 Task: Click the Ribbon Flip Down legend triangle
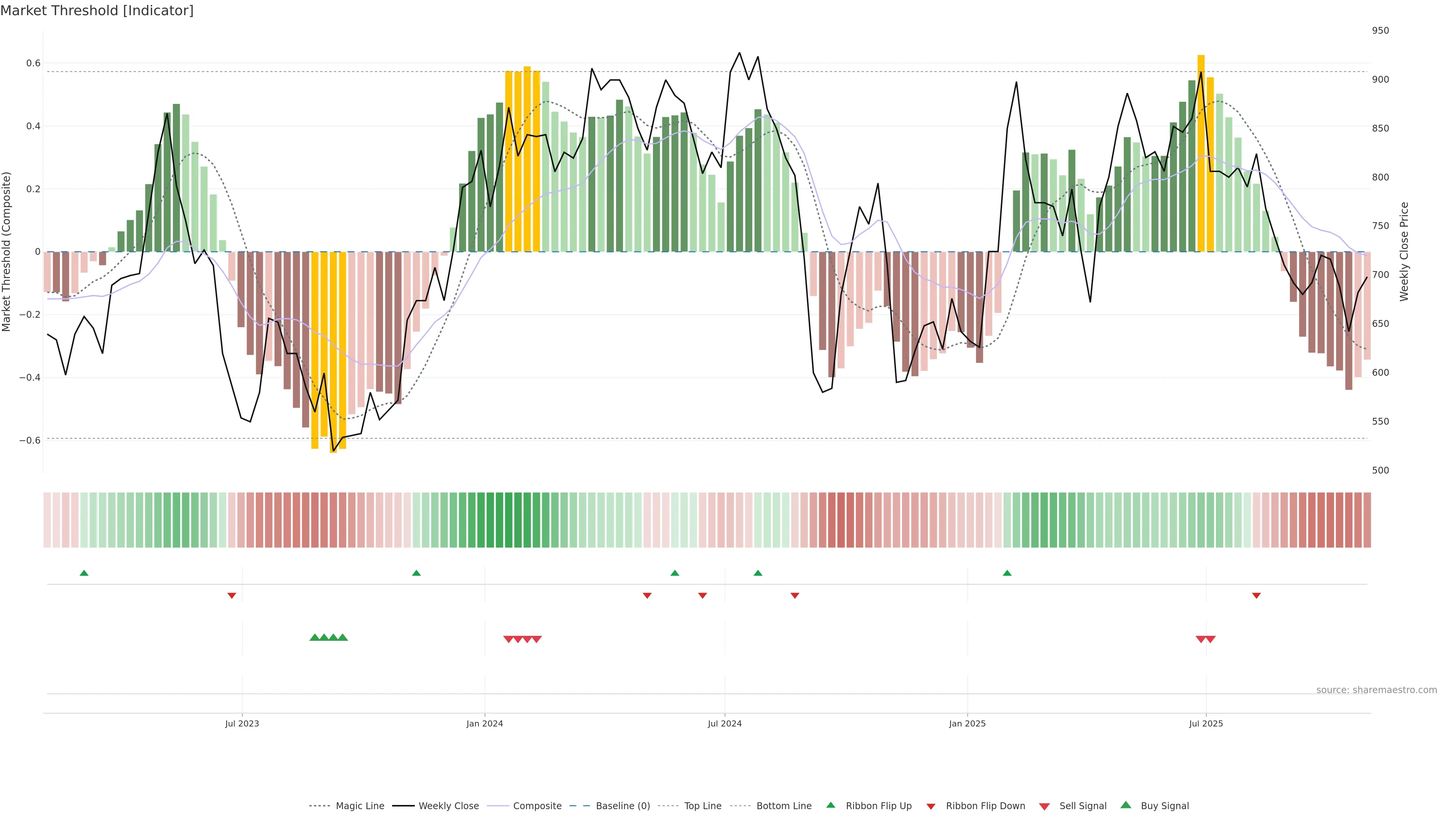(x=931, y=806)
